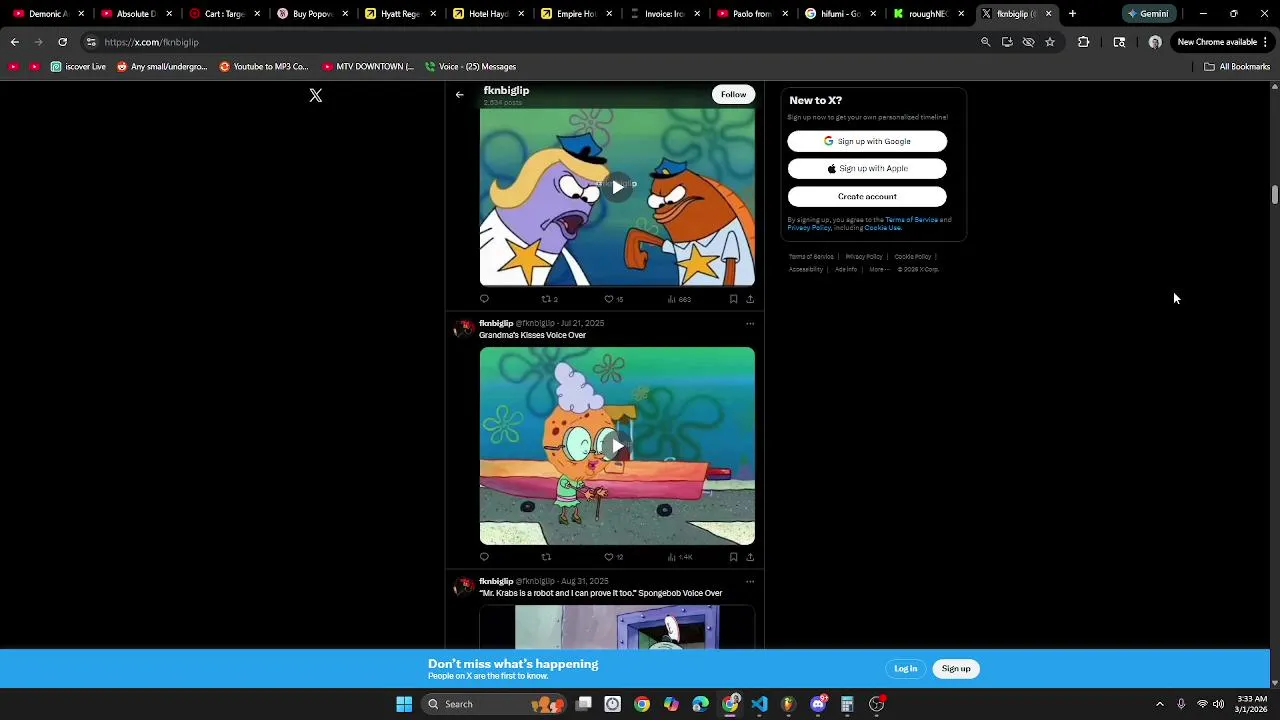The height and width of the screenshot is (720, 1280).
Task: Expand the More footer options
Action: (x=878, y=269)
